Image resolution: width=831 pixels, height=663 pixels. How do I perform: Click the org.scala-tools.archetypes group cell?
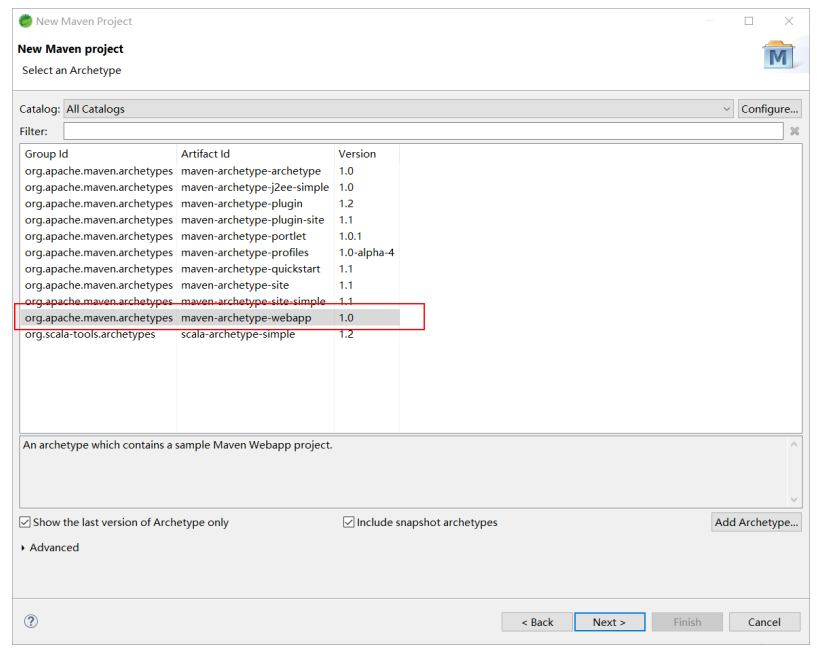pyautogui.click(x=90, y=334)
